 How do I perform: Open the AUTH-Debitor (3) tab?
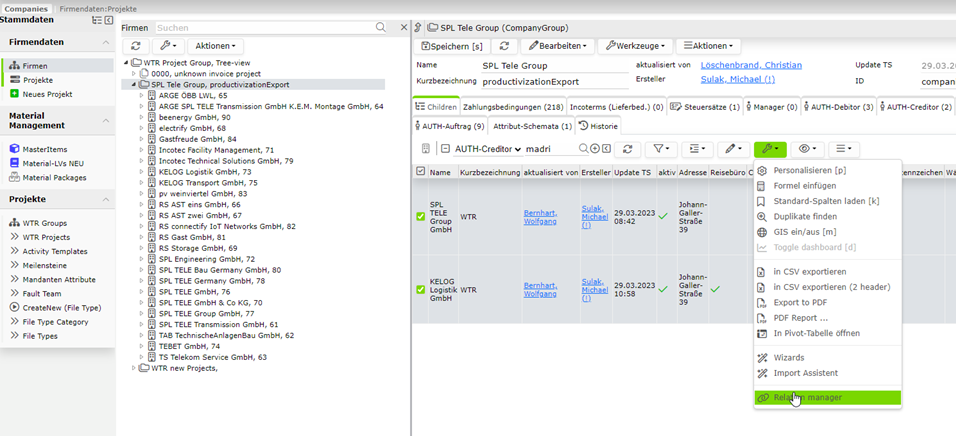click(x=839, y=107)
